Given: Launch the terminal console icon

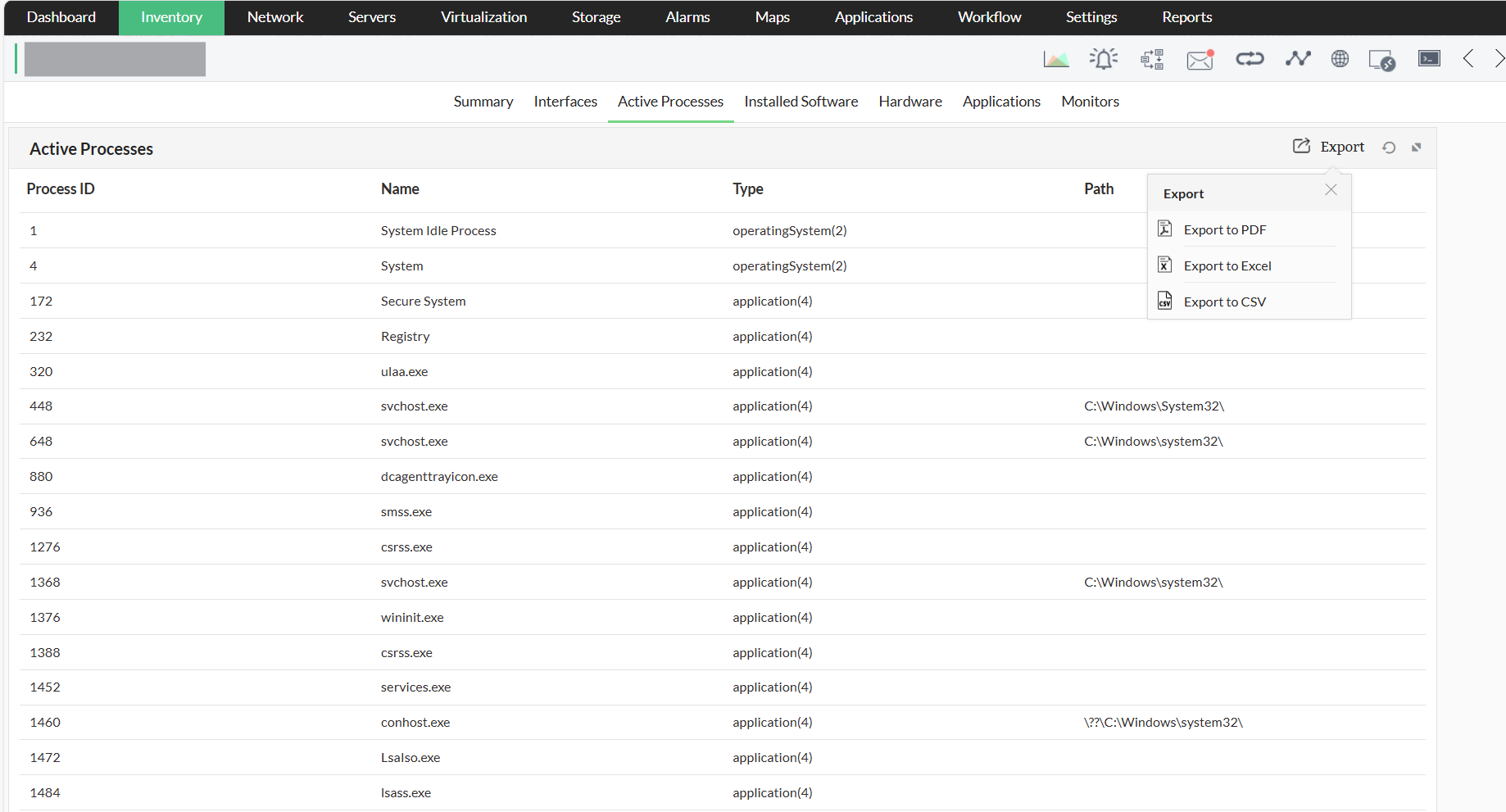Looking at the screenshot, I should pos(1429,59).
